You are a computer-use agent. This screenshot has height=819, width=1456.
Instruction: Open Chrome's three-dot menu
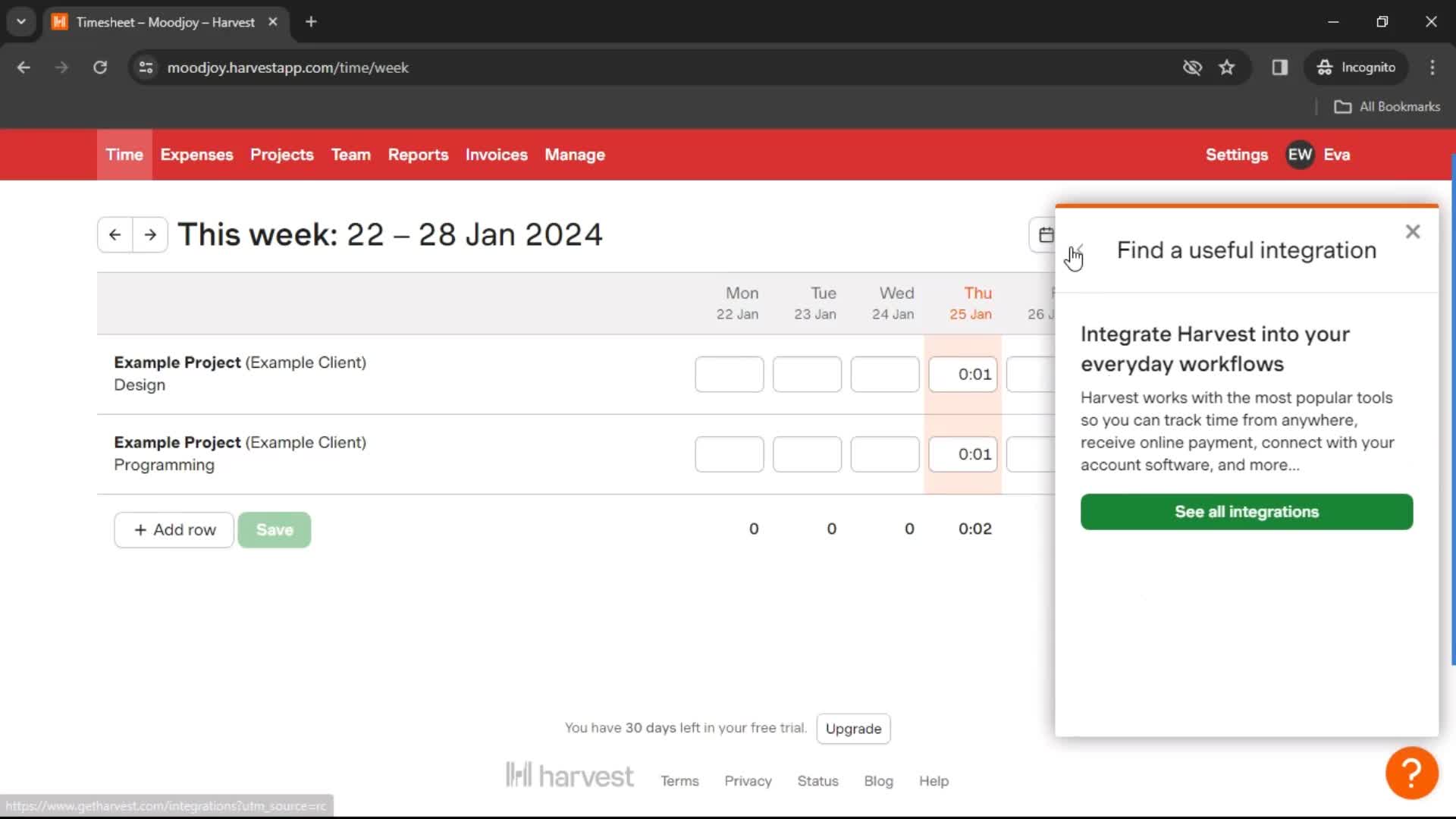(x=1432, y=67)
